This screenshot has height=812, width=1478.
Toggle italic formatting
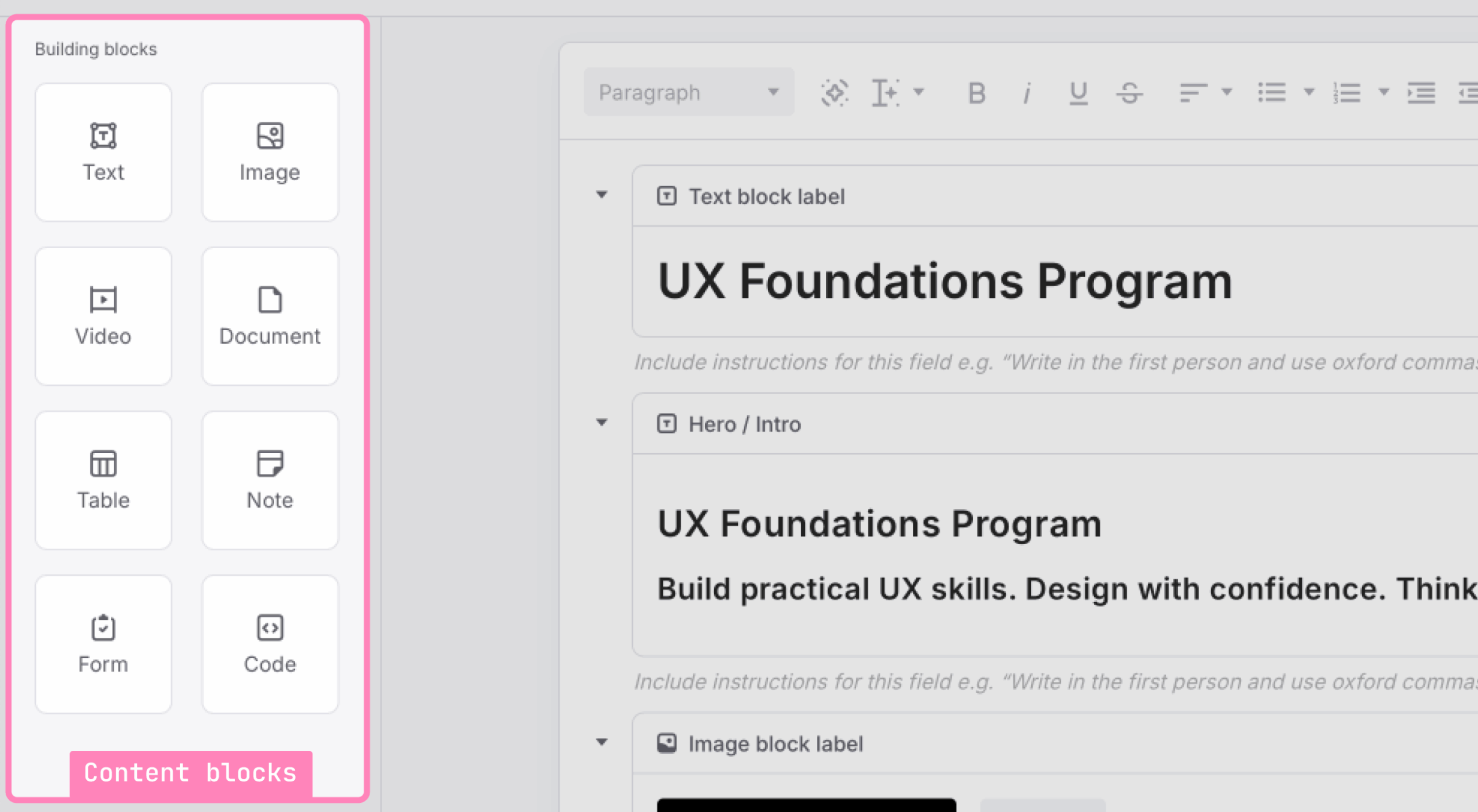click(1027, 92)
